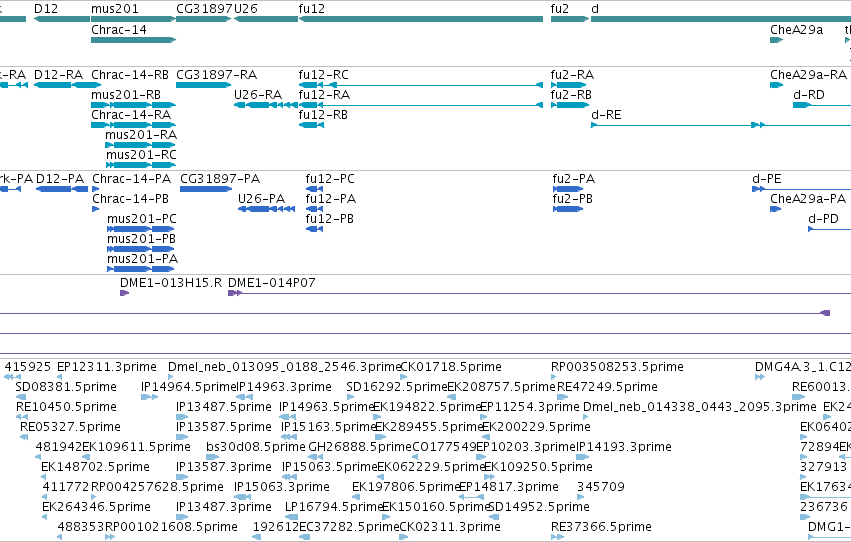Select the RE37366.5prime EST label

pos(601,528)
